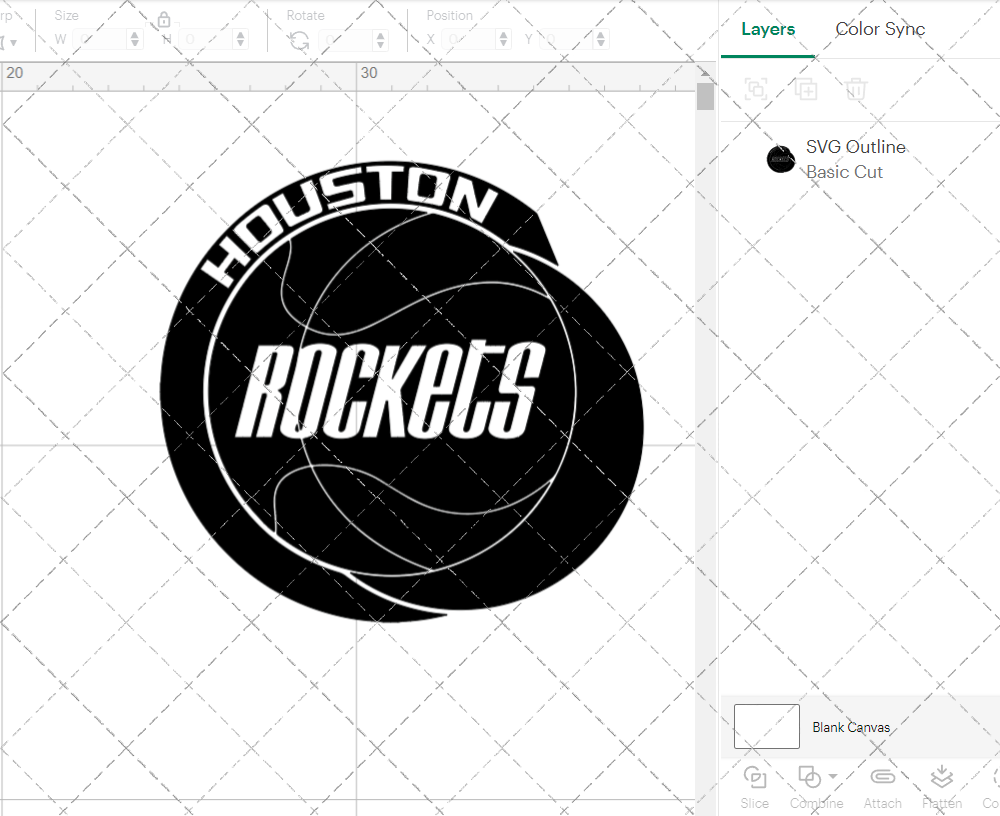Open the Rotate angle stepper arrows

coord(379,38)
